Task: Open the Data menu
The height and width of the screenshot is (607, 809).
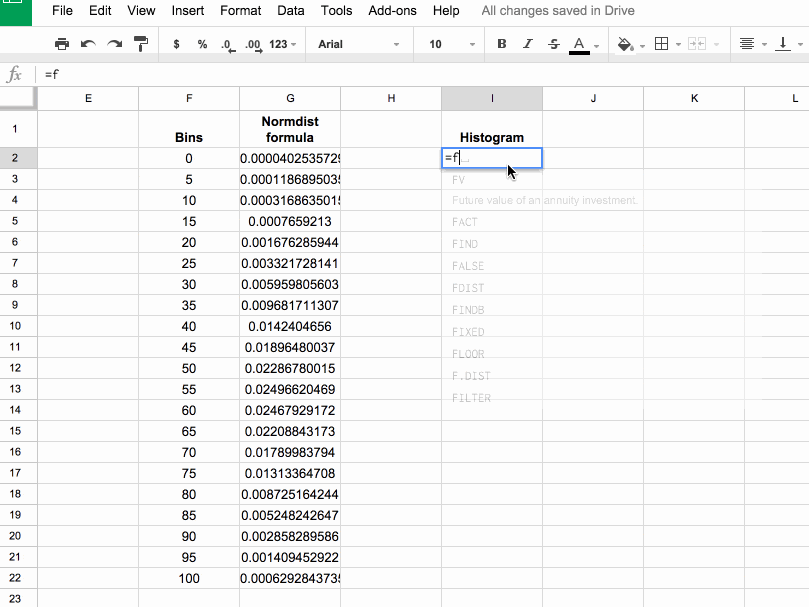Action: click(290, 11)
